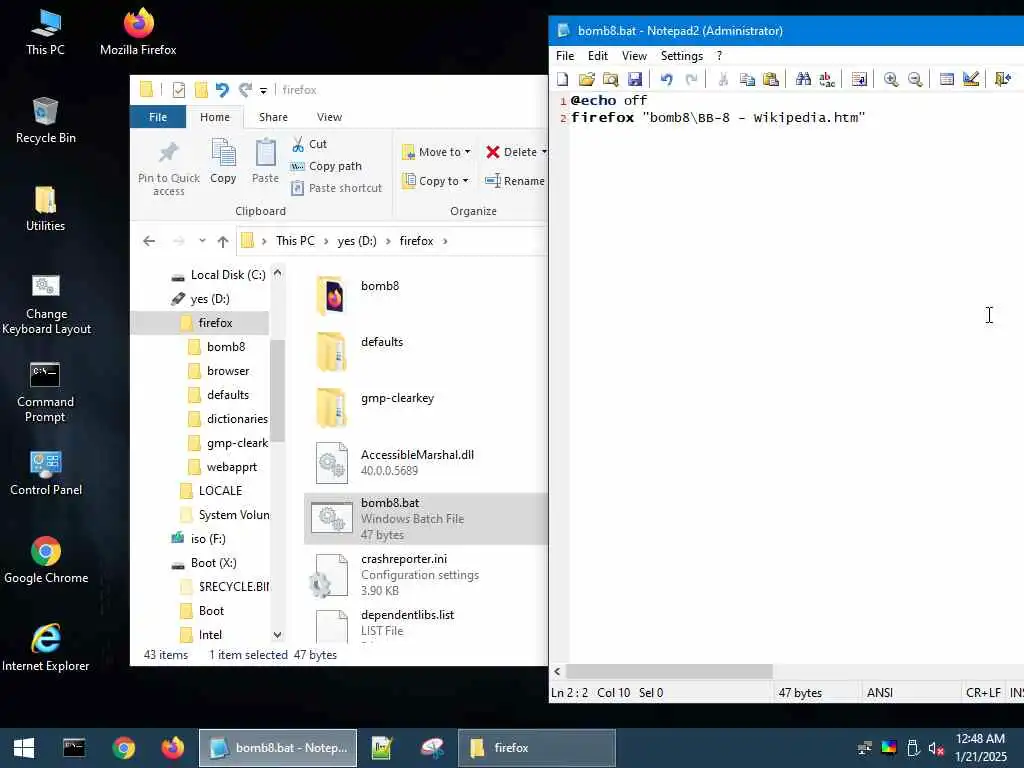The width and height of the screenshot is (1024, 768).
Task: Click the Zoom in magnifier icon
Action: pos(891,80)
